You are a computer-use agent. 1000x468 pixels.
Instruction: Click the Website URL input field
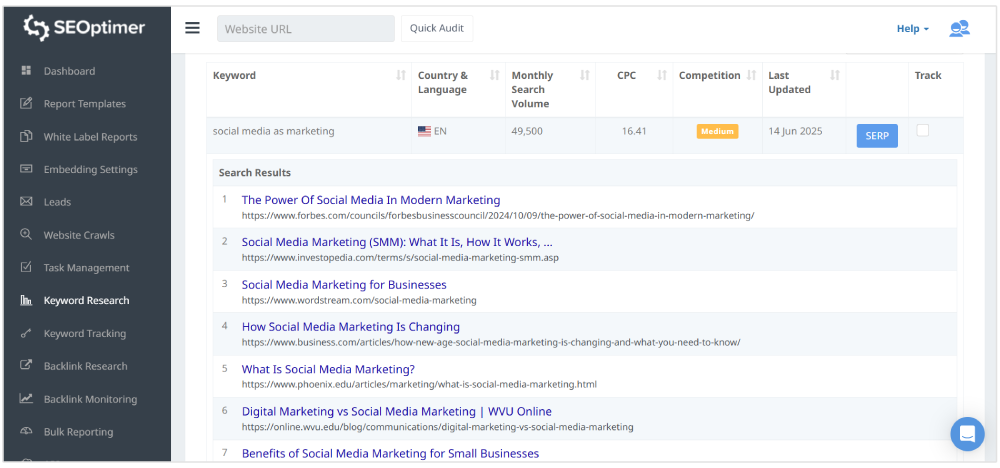point(305,29)
